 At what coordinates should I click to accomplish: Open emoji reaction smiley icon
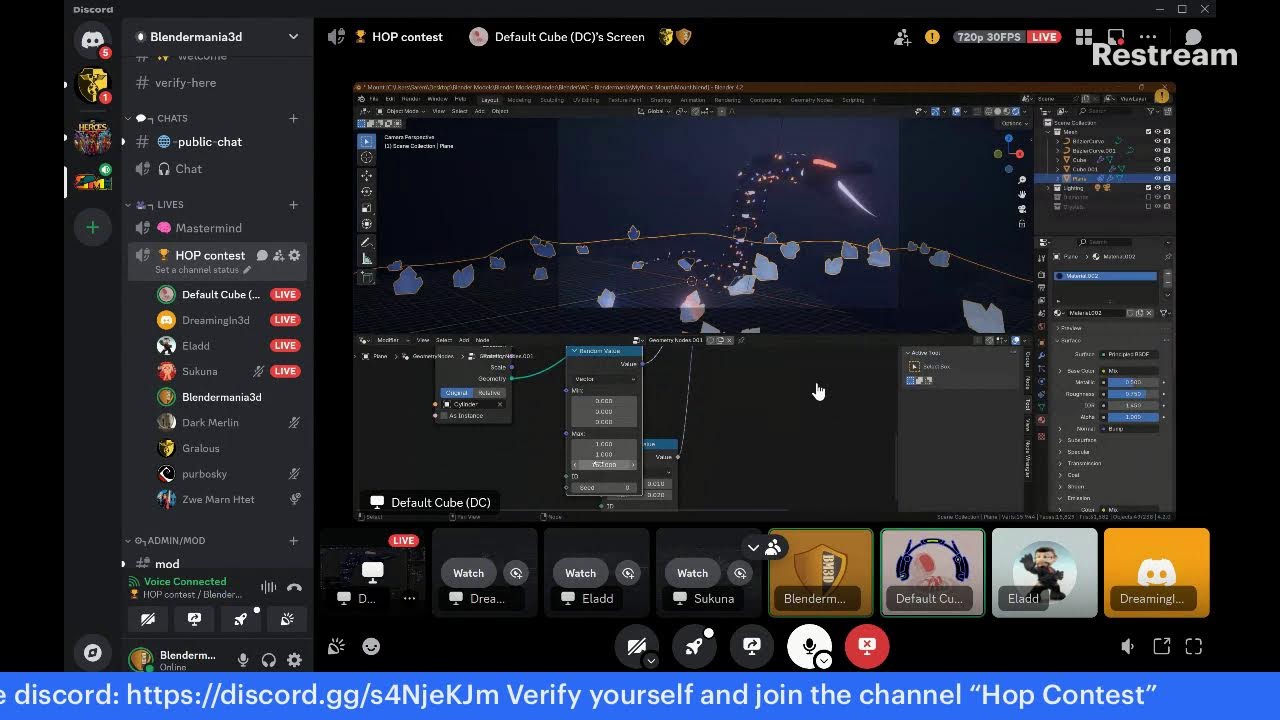[x=371, y=647]
